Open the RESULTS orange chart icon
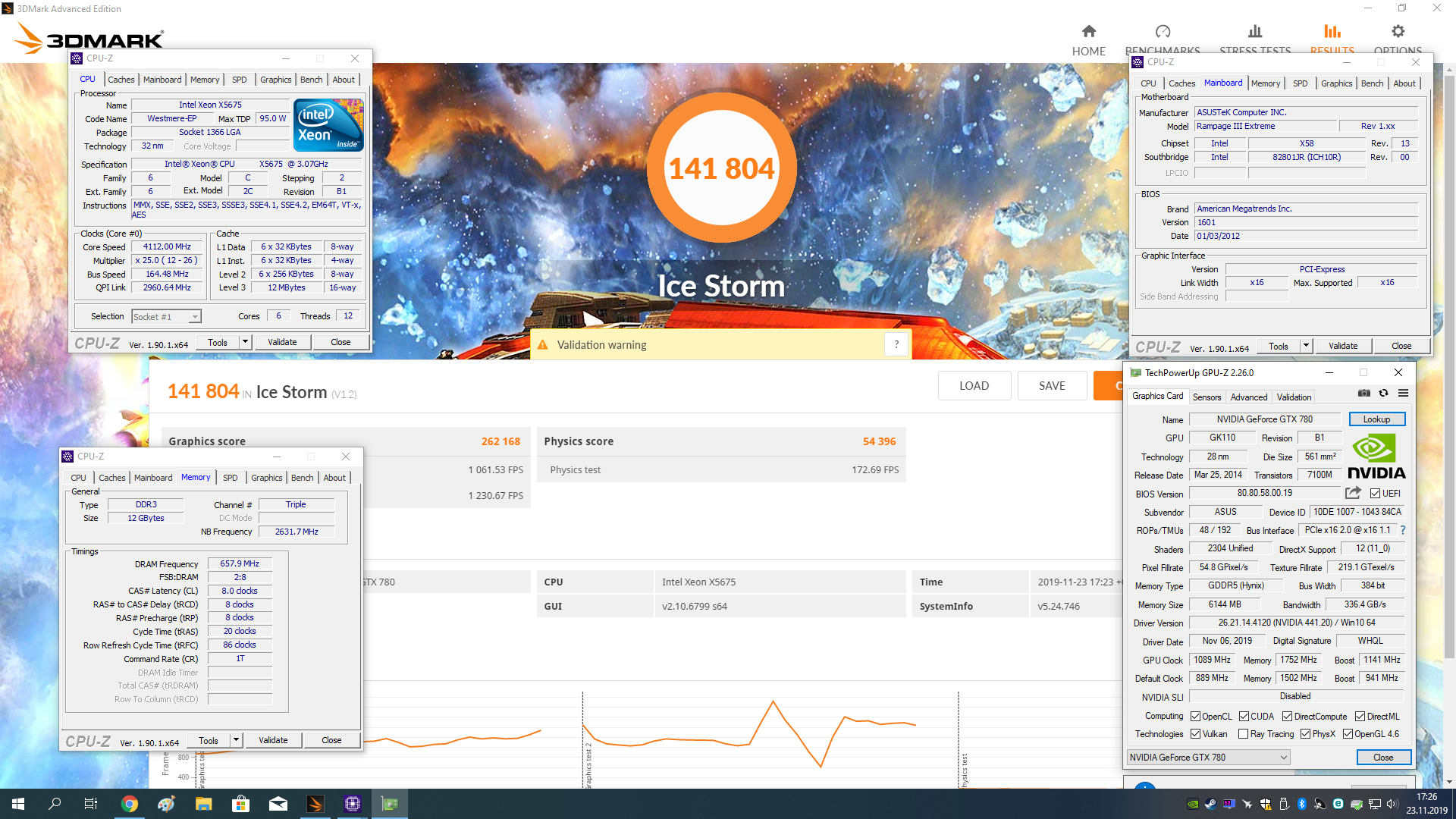Viewport: 1456px width, 819px height. [1332, 31]
